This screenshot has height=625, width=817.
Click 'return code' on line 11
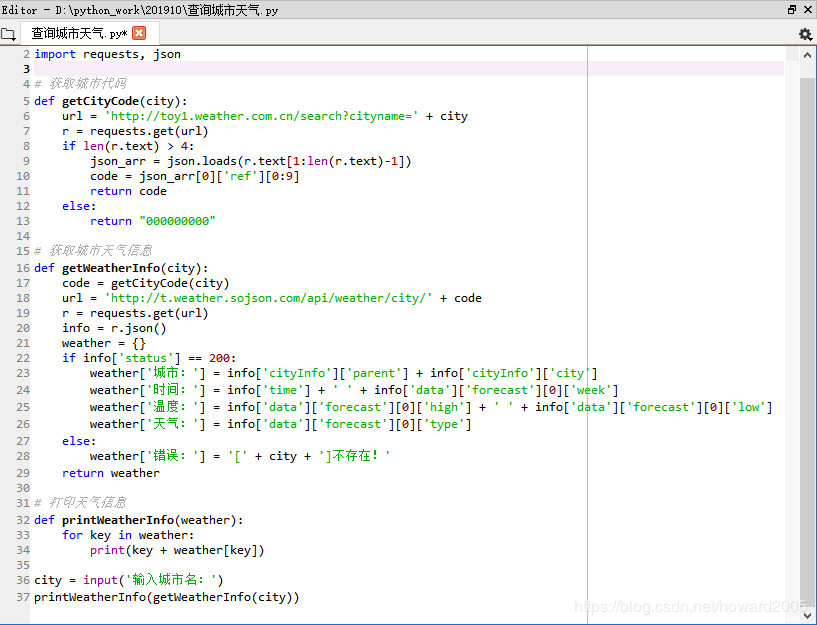[128, 192]
